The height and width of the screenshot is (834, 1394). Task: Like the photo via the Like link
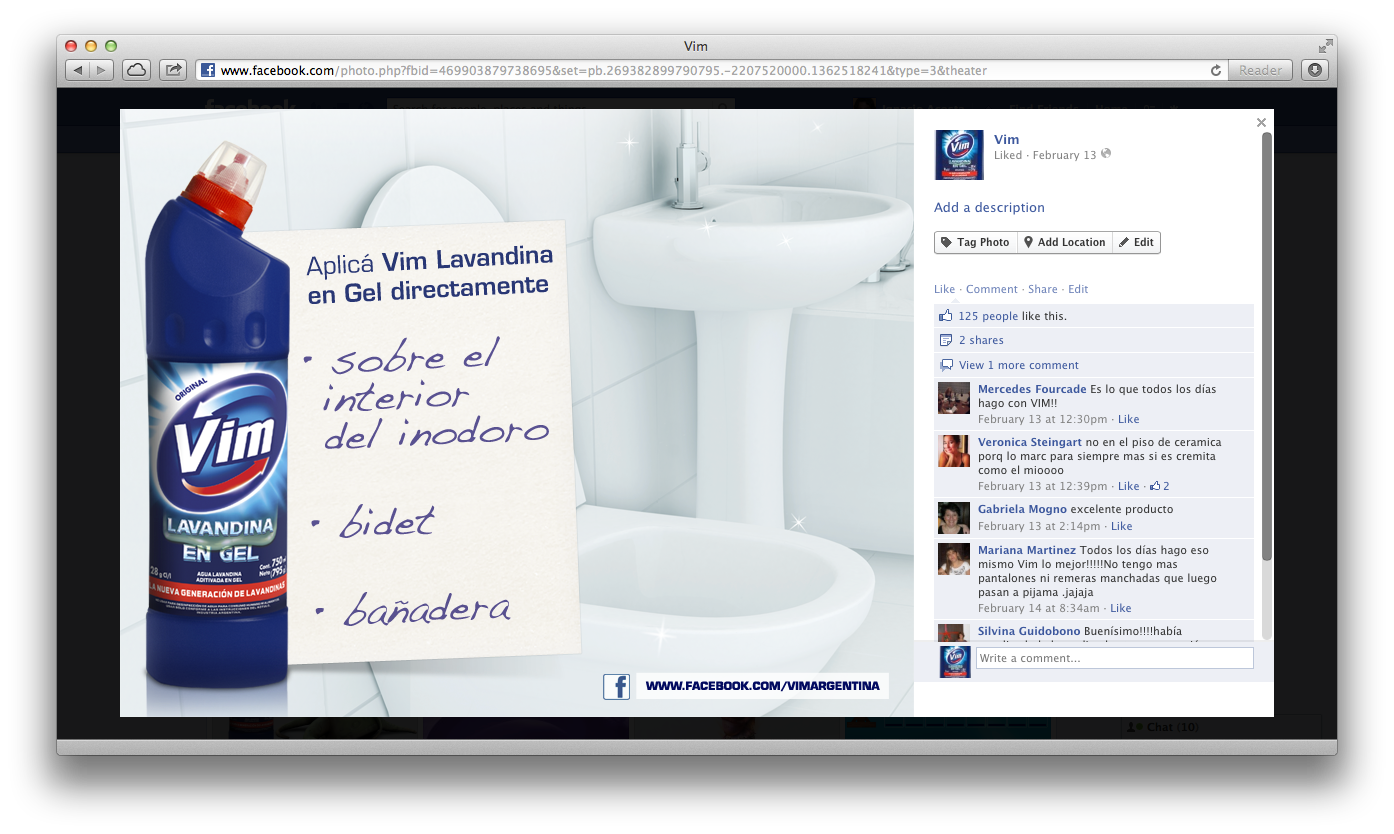click(x=944, y=289)
